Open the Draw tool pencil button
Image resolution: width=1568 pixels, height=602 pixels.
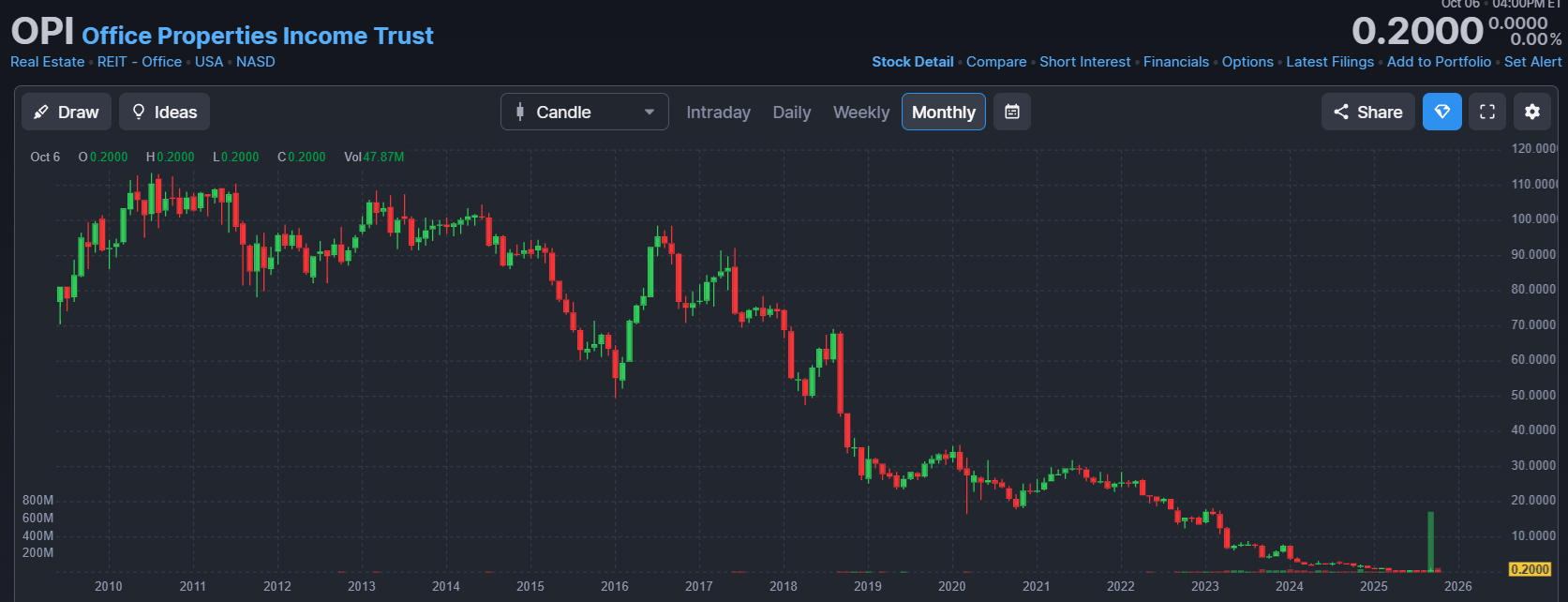tap(67, 112)
